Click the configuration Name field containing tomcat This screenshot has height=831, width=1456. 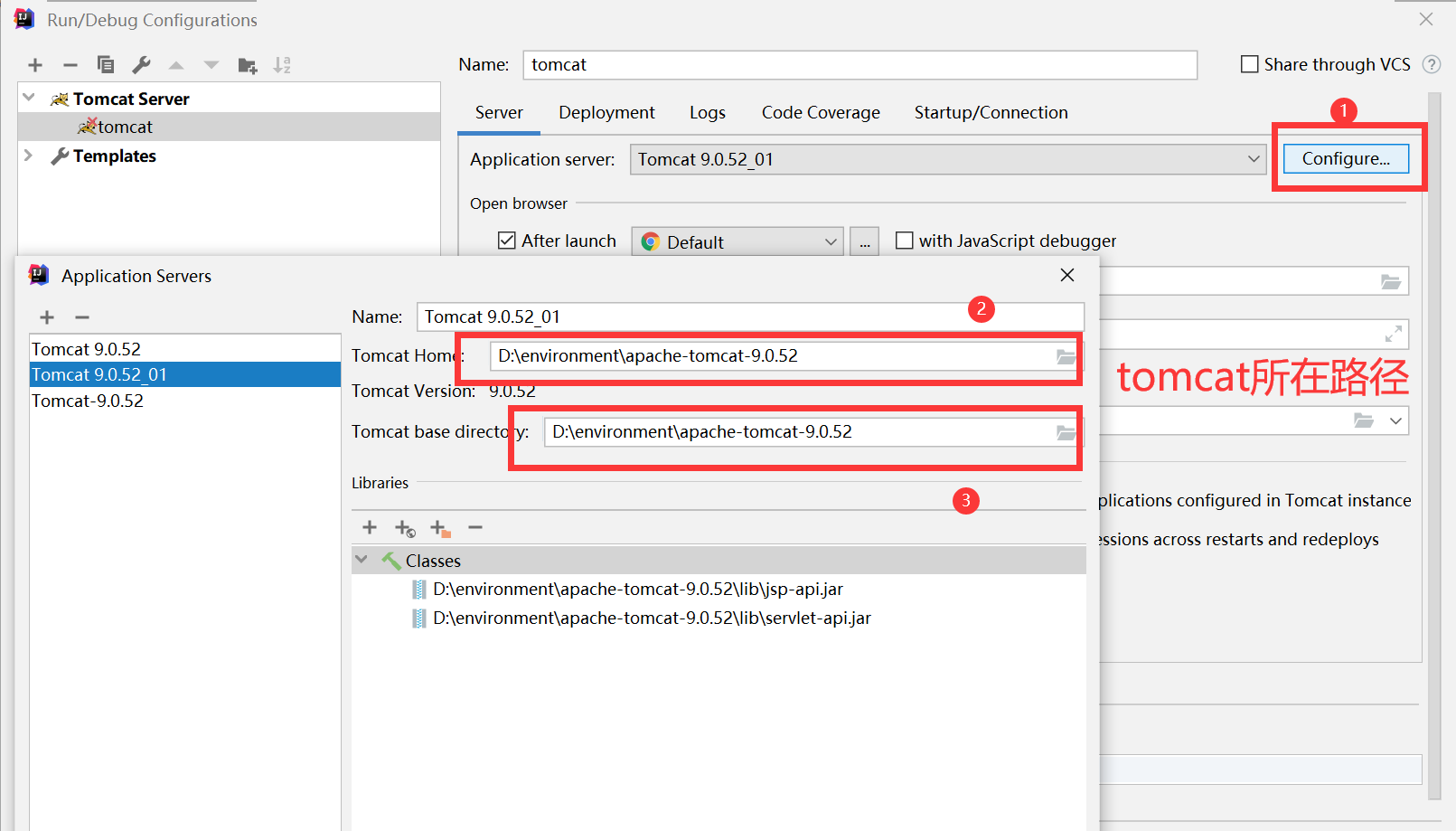click(x=860, y=65)
